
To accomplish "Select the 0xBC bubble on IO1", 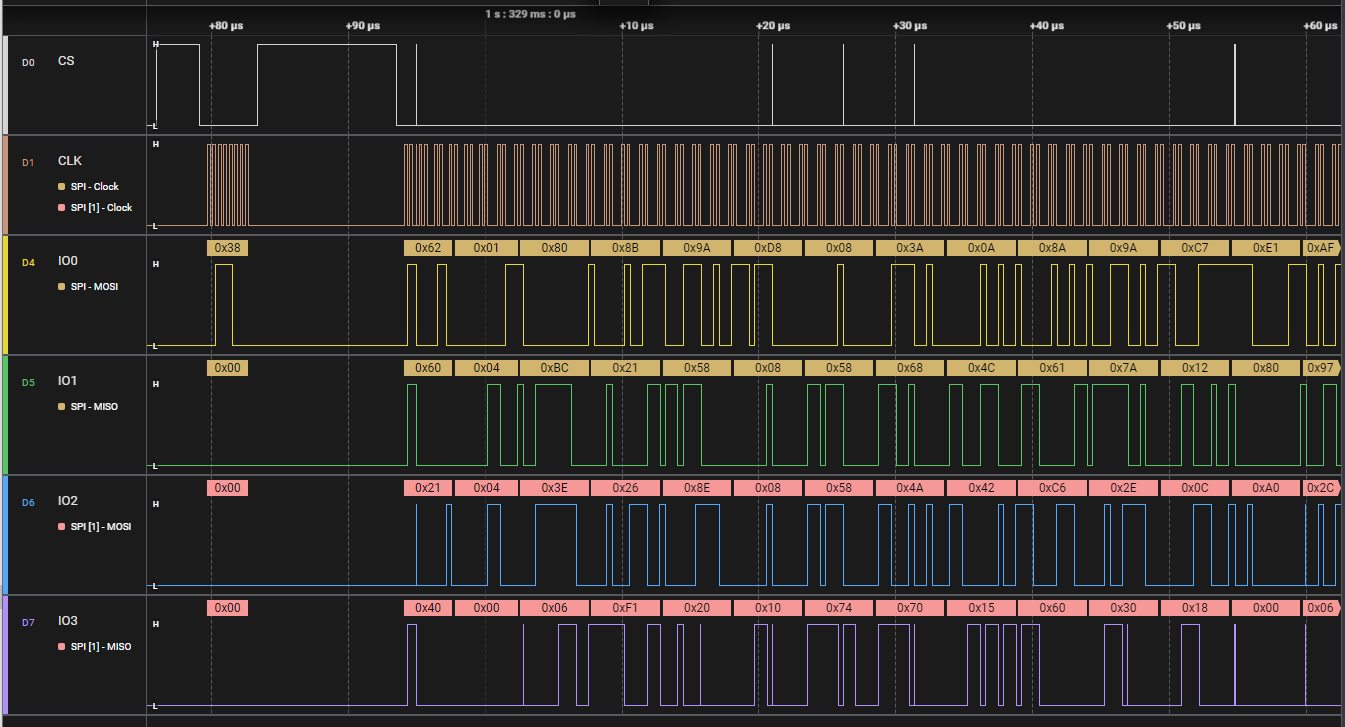I will (x=554, y=368).
